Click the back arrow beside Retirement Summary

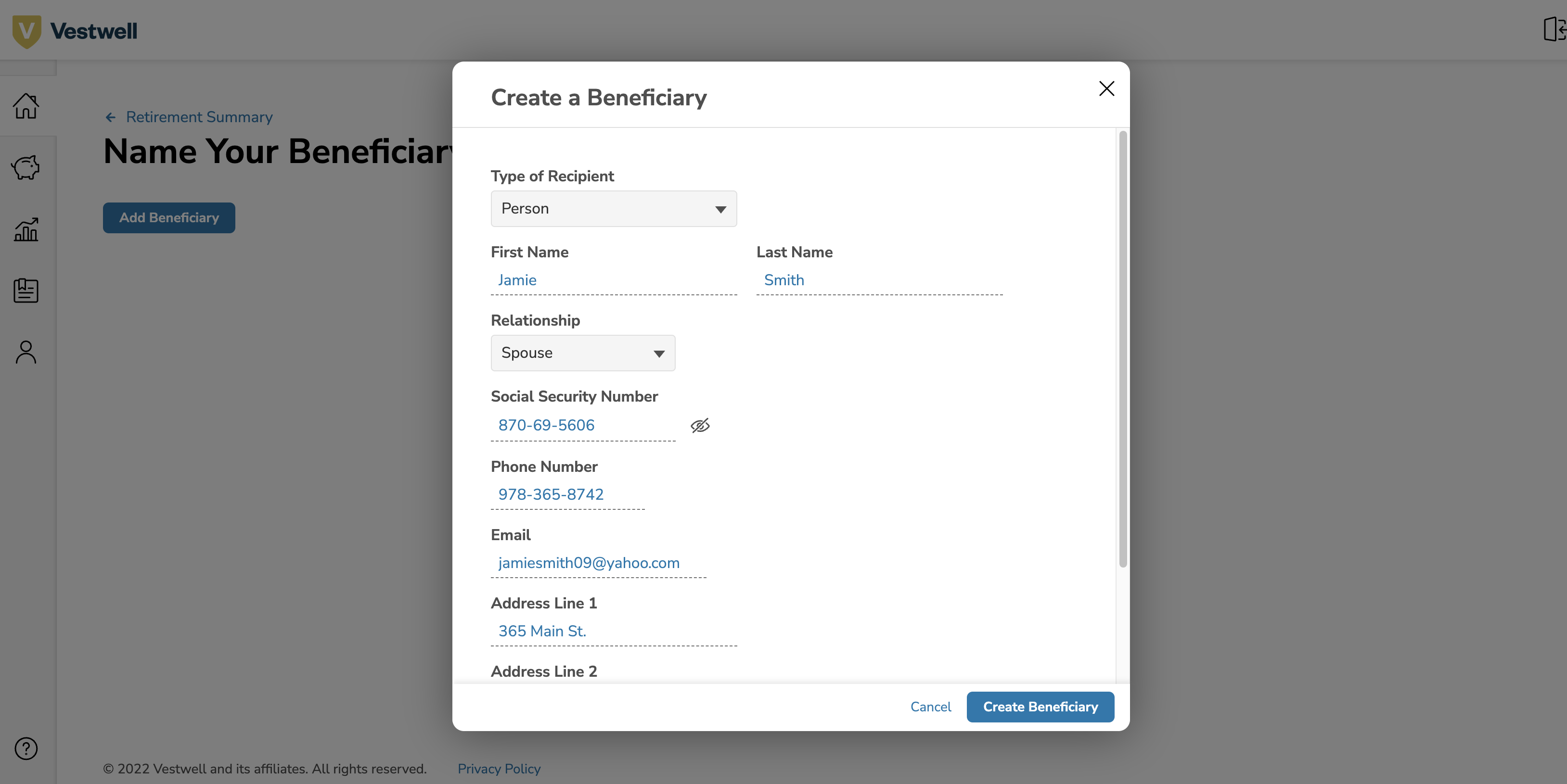point(111,117)
